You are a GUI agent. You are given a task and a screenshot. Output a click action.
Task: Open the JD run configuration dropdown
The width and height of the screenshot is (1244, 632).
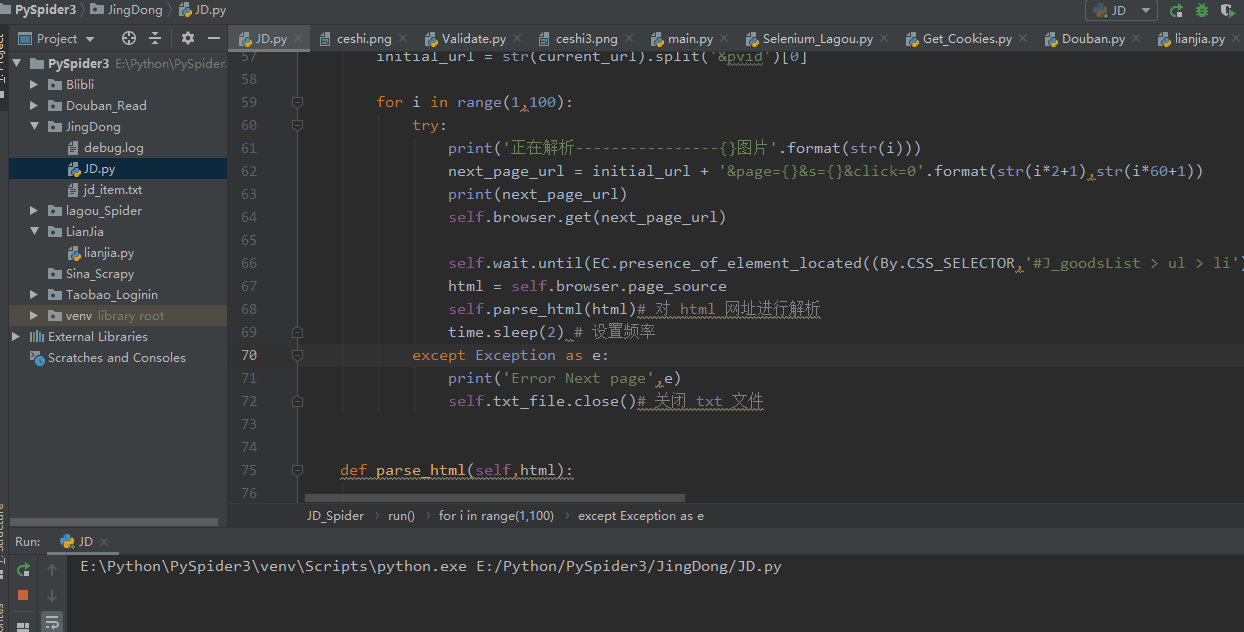point(1121,10)
